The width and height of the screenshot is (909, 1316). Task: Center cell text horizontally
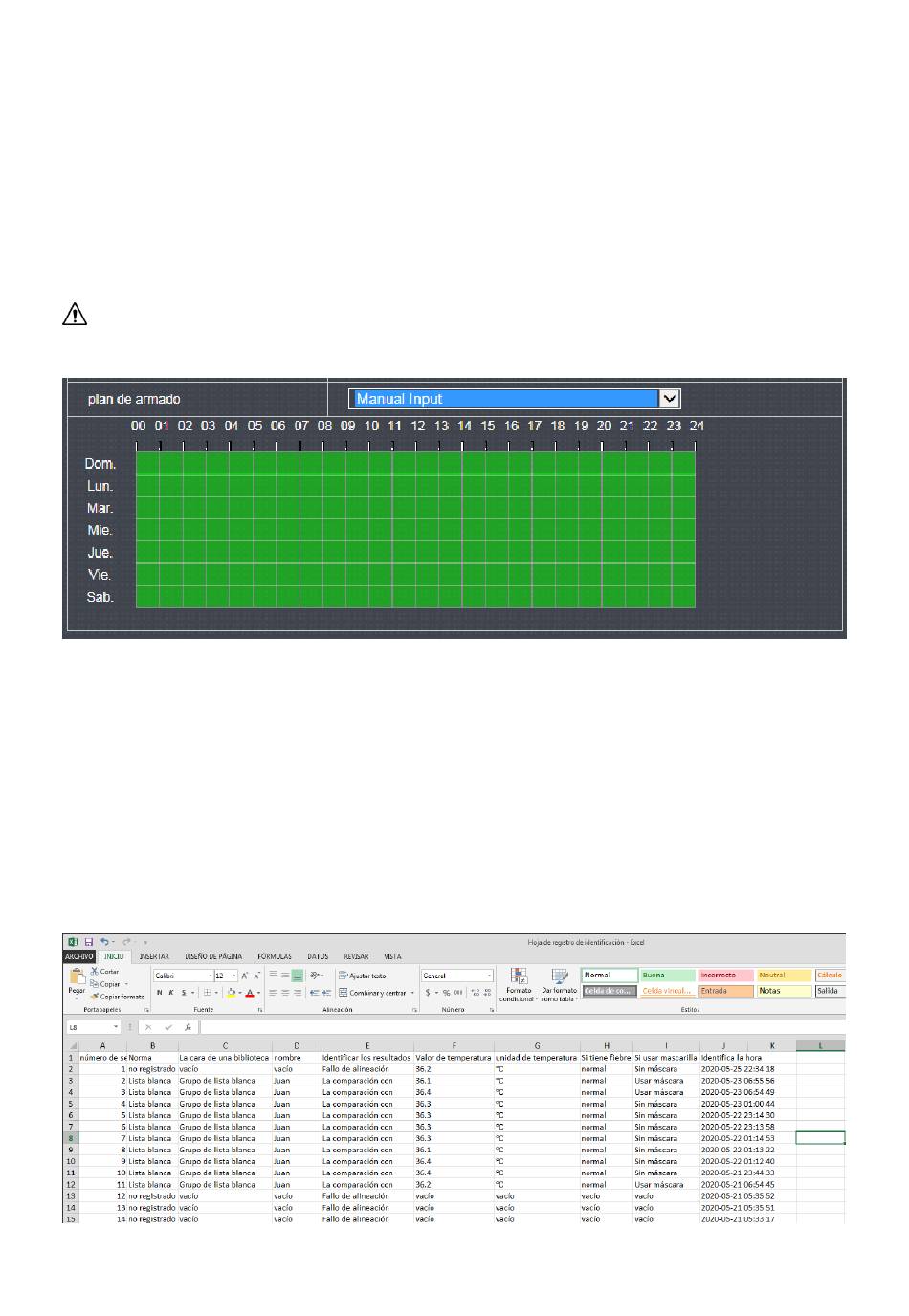click(285, 993)
